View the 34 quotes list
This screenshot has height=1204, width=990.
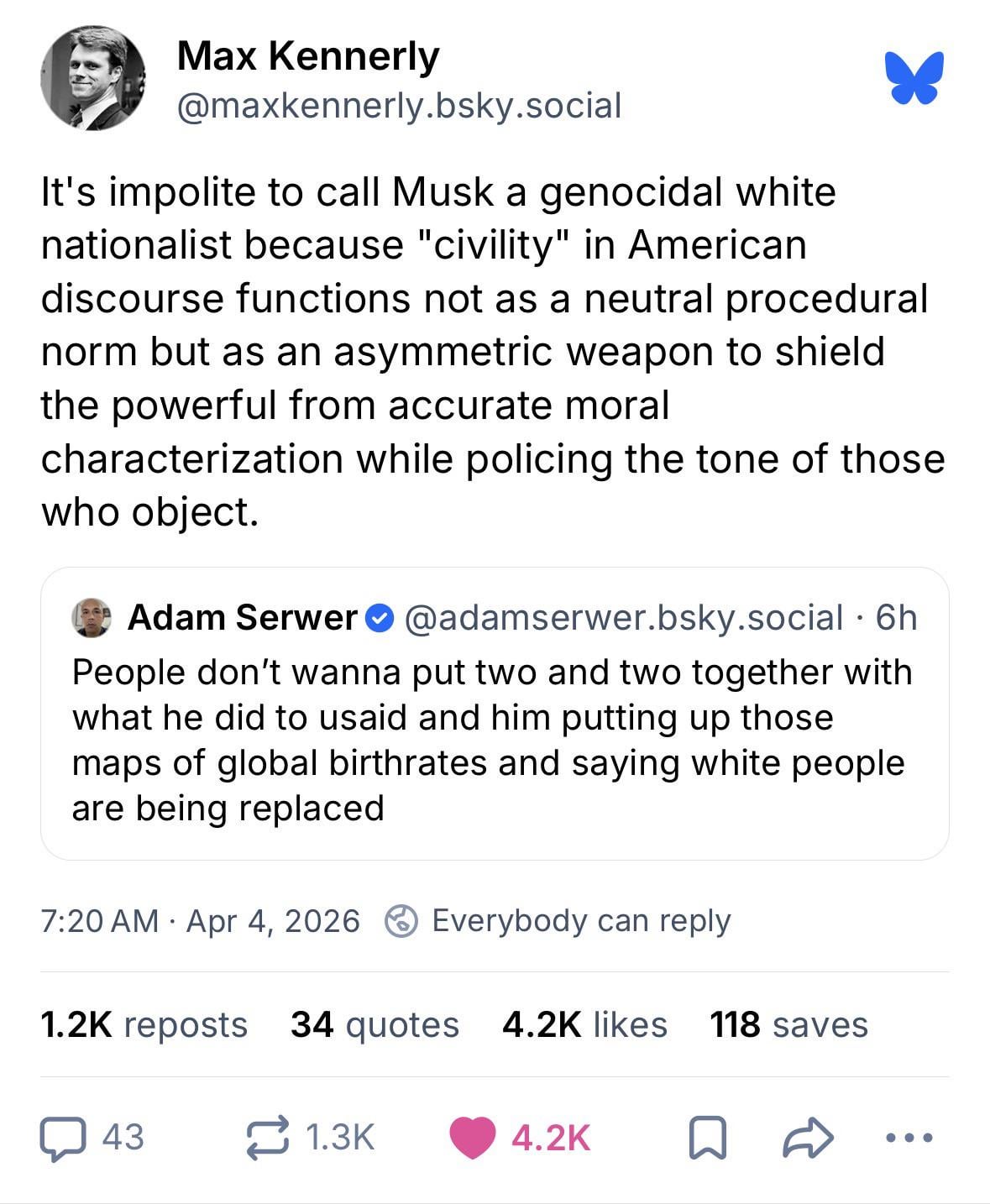[375, 1024]
